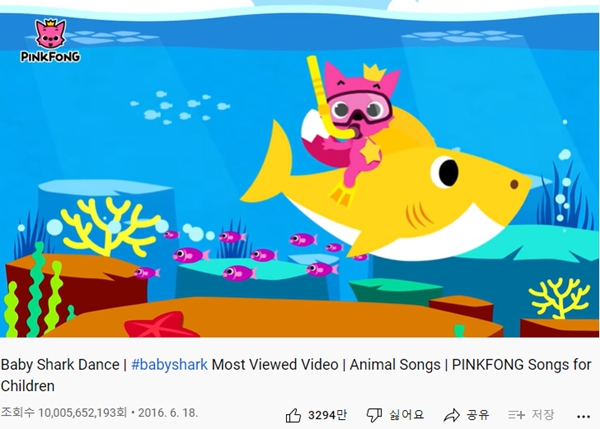
Task: Click the yellow baby shark's eye in video
Action: point(445,172)
